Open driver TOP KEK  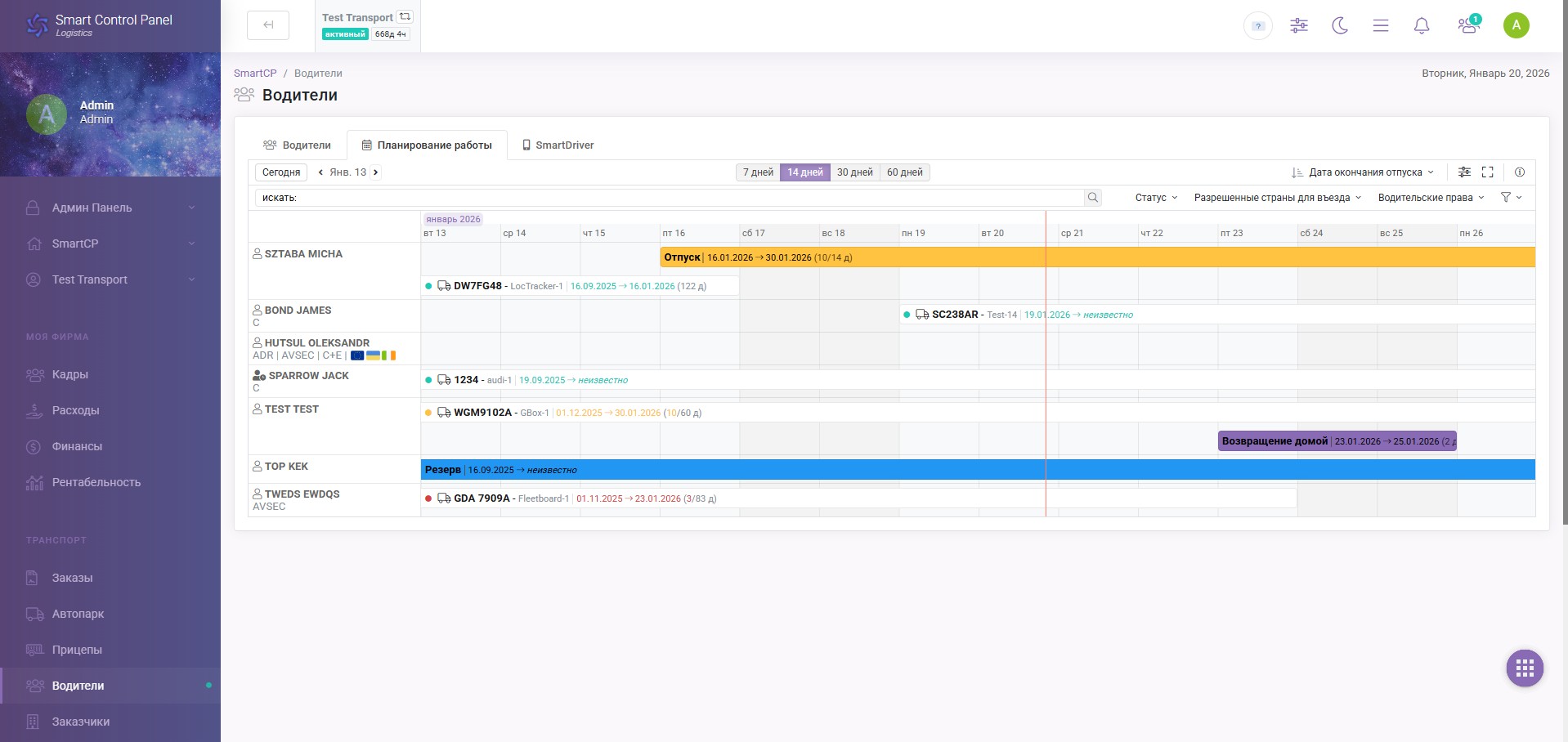(286, 467)
